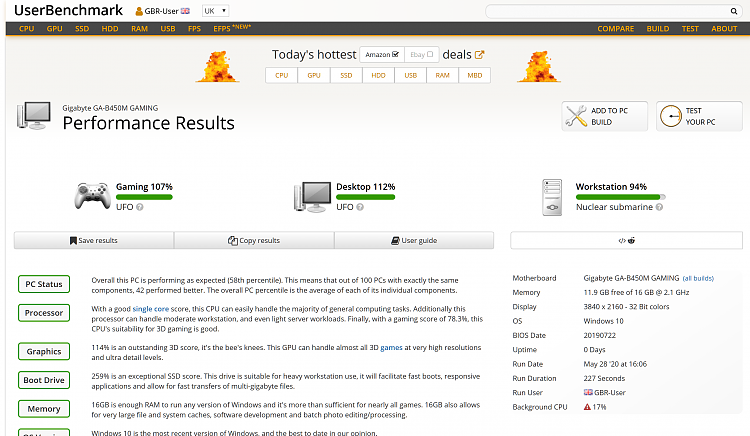Click the Graphics button
Image resolution: width=750 pixels, height=436 pixels.
point(44,351)
